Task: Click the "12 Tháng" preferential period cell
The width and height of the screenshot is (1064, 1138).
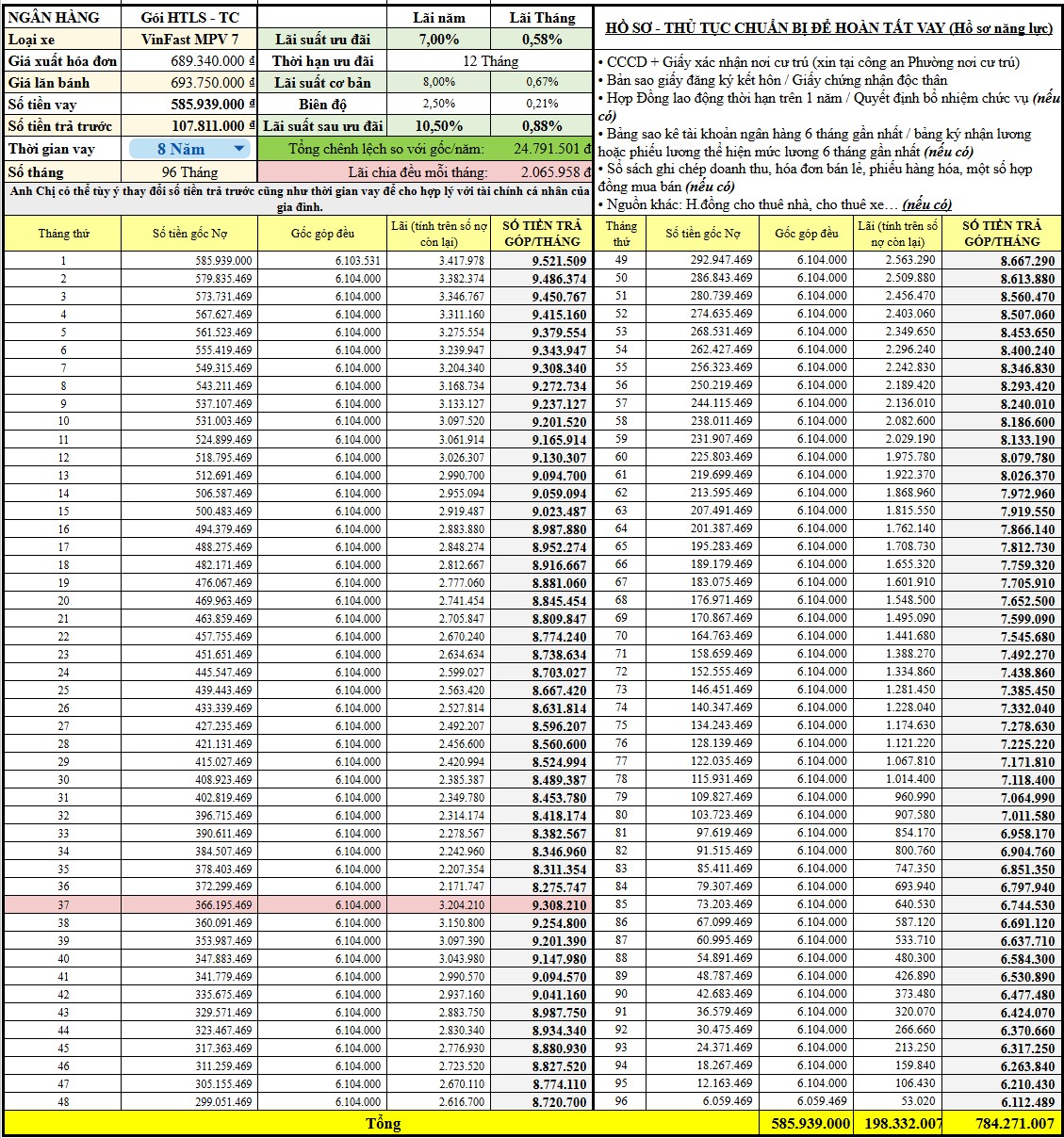Action: point(490,61)
